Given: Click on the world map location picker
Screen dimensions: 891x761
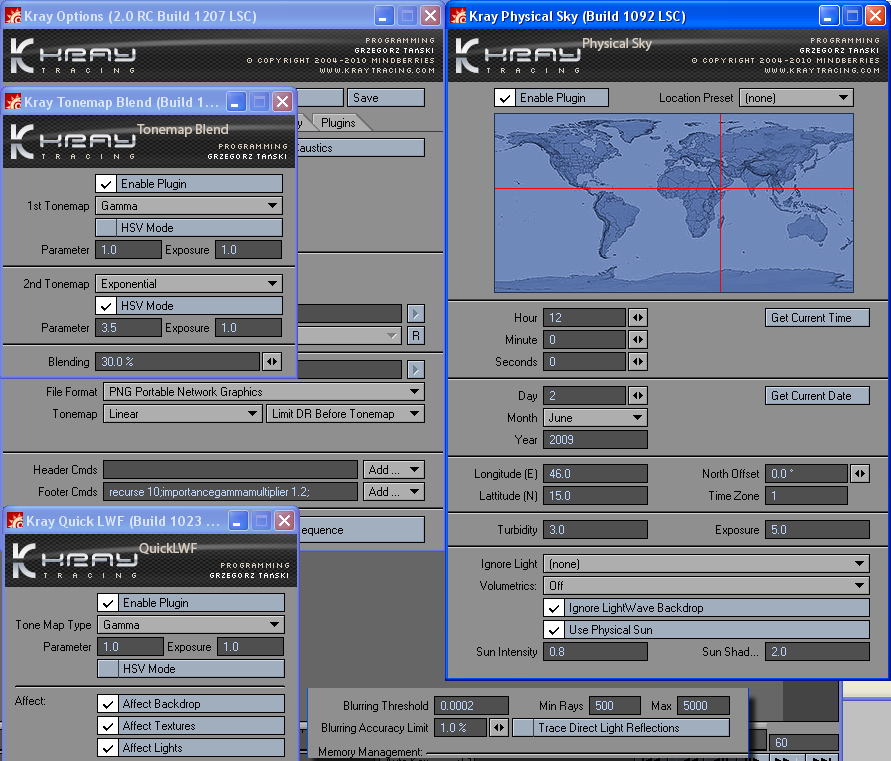Looking at the screenshot, I should 673,203.
